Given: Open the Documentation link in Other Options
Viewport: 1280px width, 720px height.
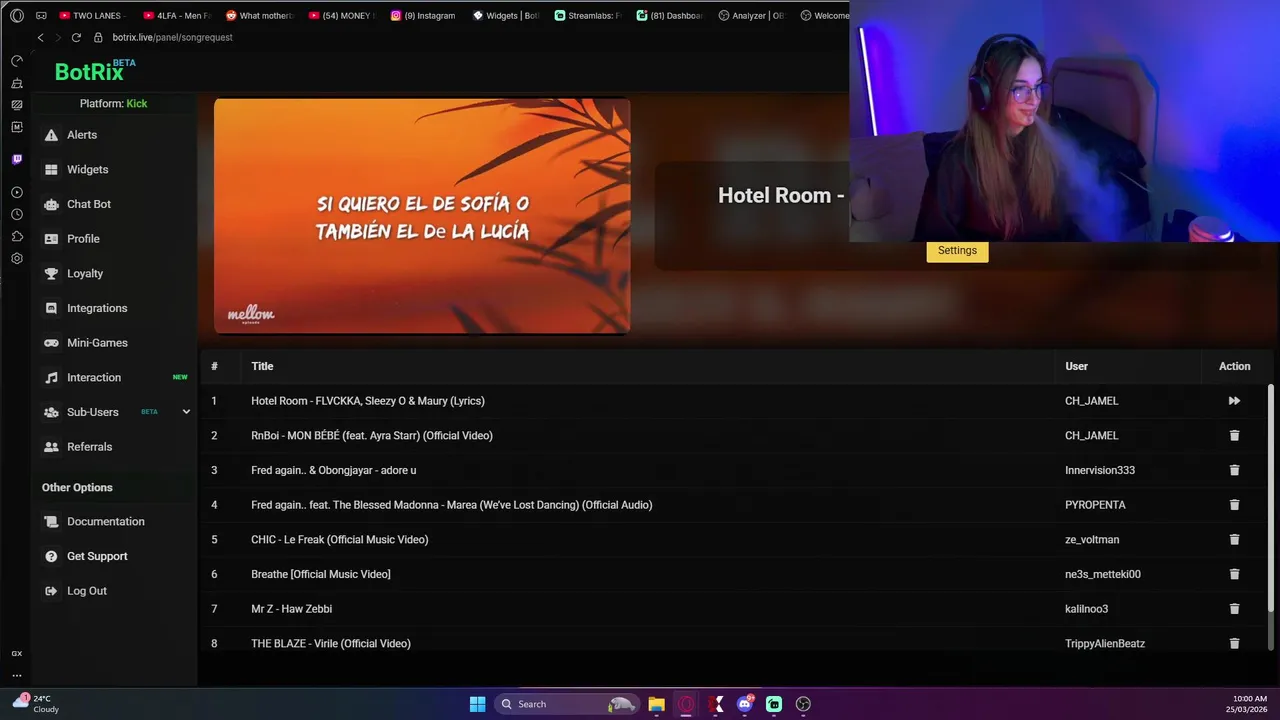Looking at the screenshot, I should point(106,522).
